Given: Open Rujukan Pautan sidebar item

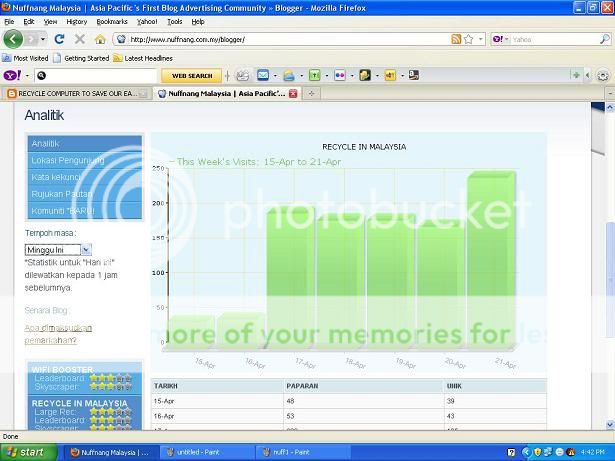Looking at the screenshot, I should pyautogui.click(x=85, y=194).
